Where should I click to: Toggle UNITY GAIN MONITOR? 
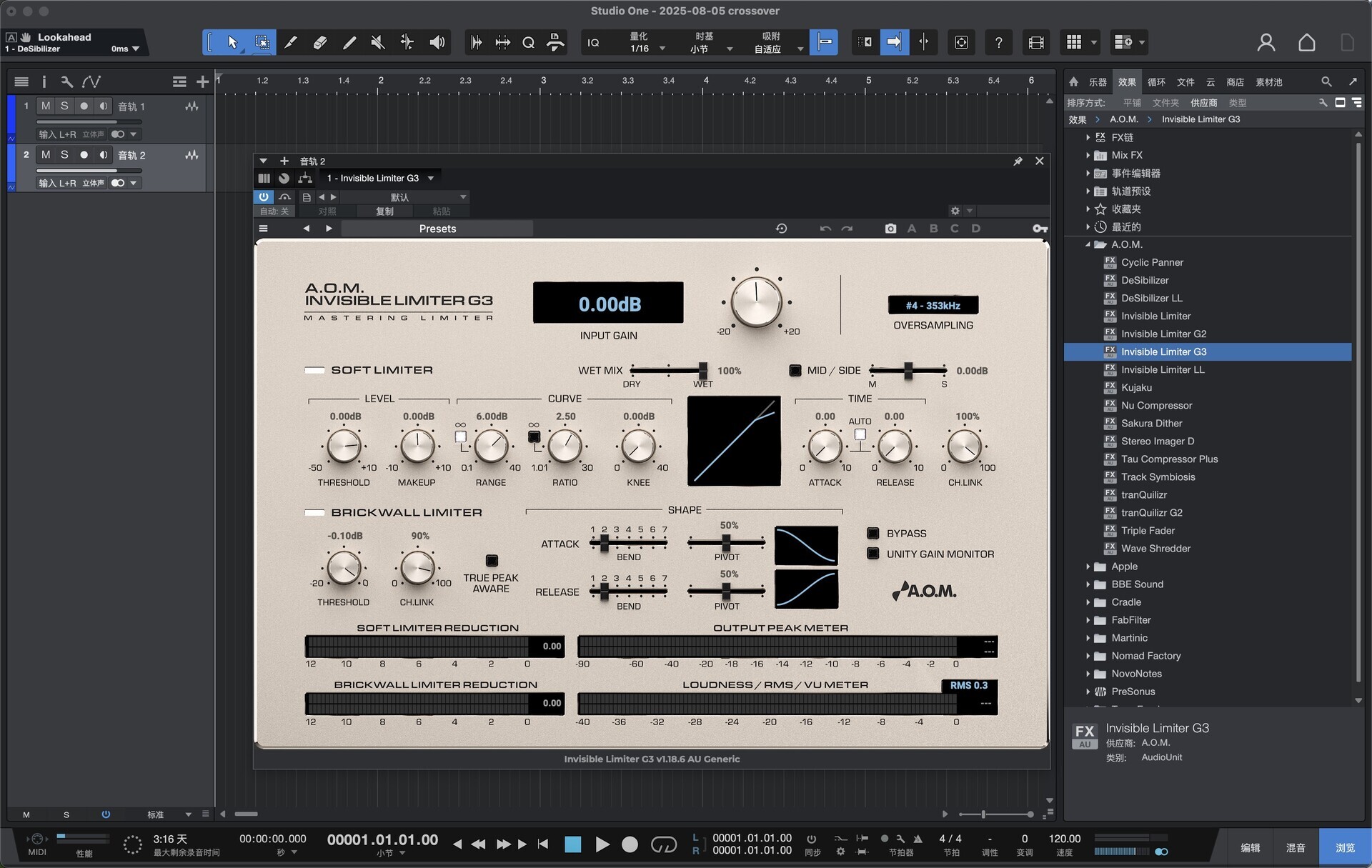pos(873,554)
